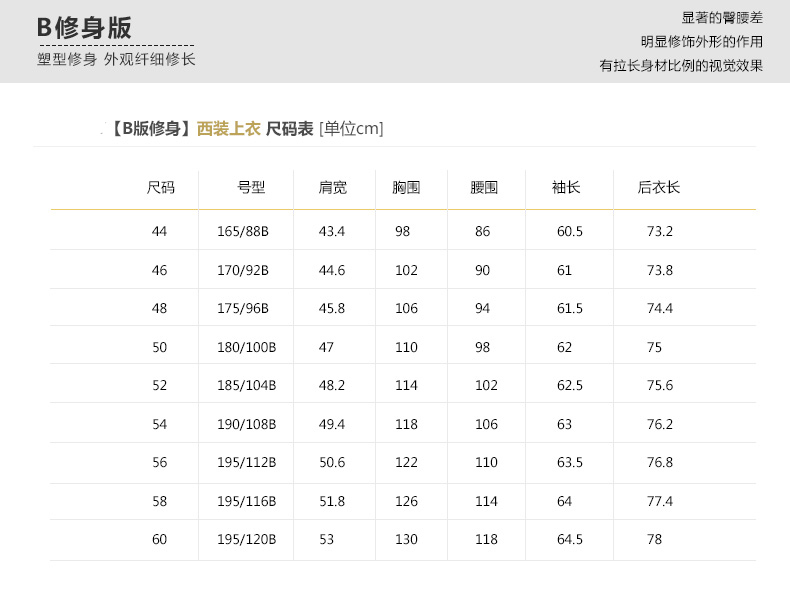Click size 52 in the 尺码 column

[160, 385]
